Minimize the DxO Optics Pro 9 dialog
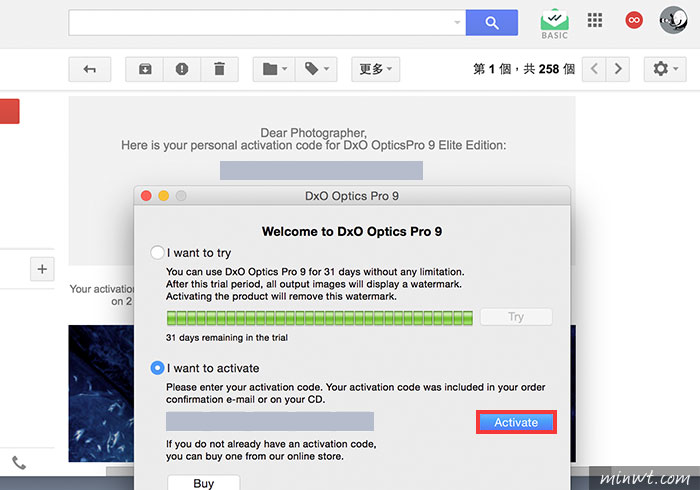 (x=163, y=196)
